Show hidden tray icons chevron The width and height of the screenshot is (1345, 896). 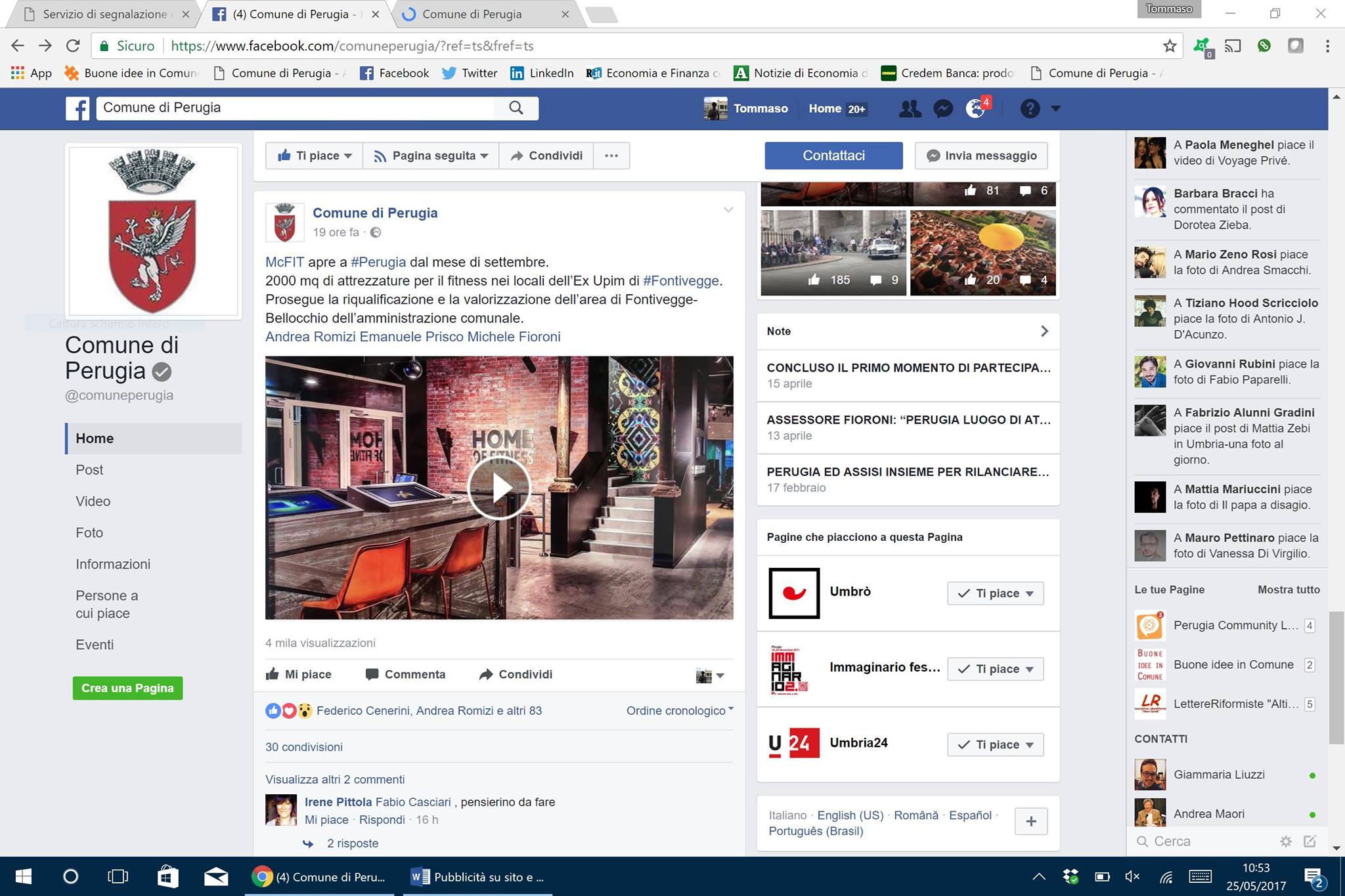1039,876
